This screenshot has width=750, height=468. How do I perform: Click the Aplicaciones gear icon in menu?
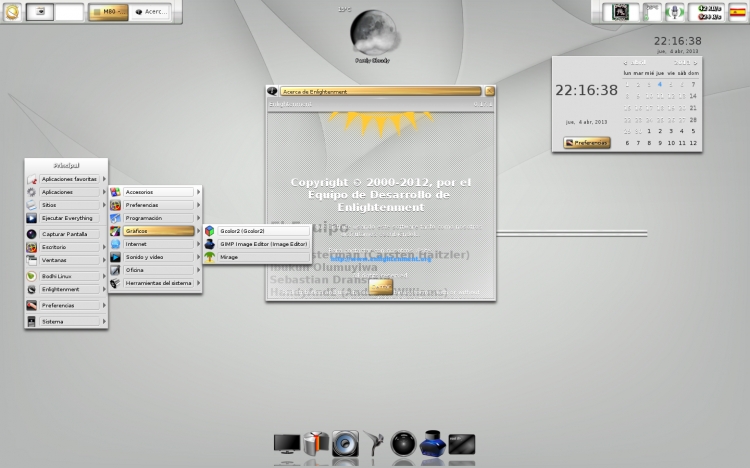pyautogui.click(x=32, y=192)
